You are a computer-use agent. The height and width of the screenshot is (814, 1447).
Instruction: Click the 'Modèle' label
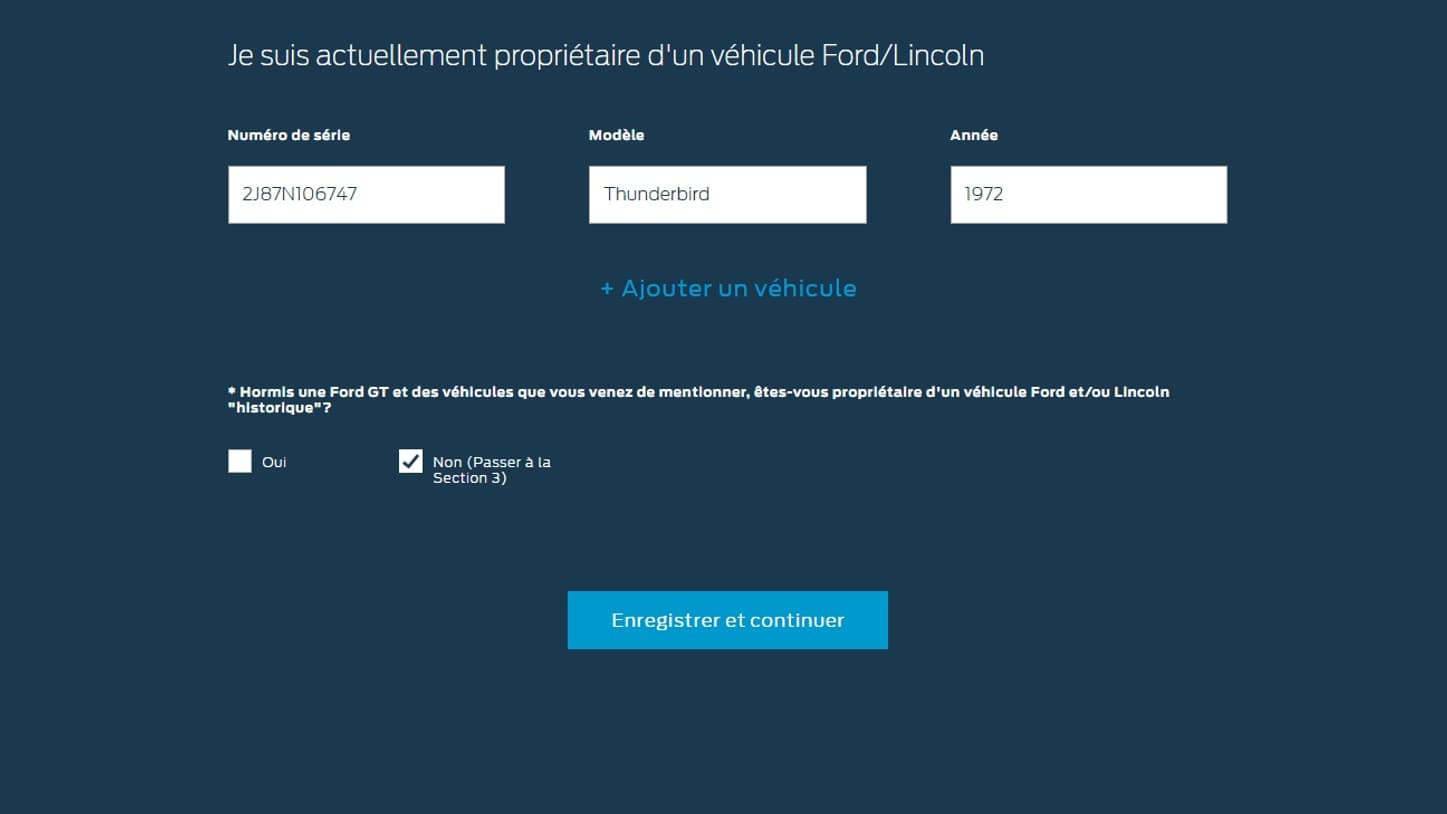coord(617,135)
